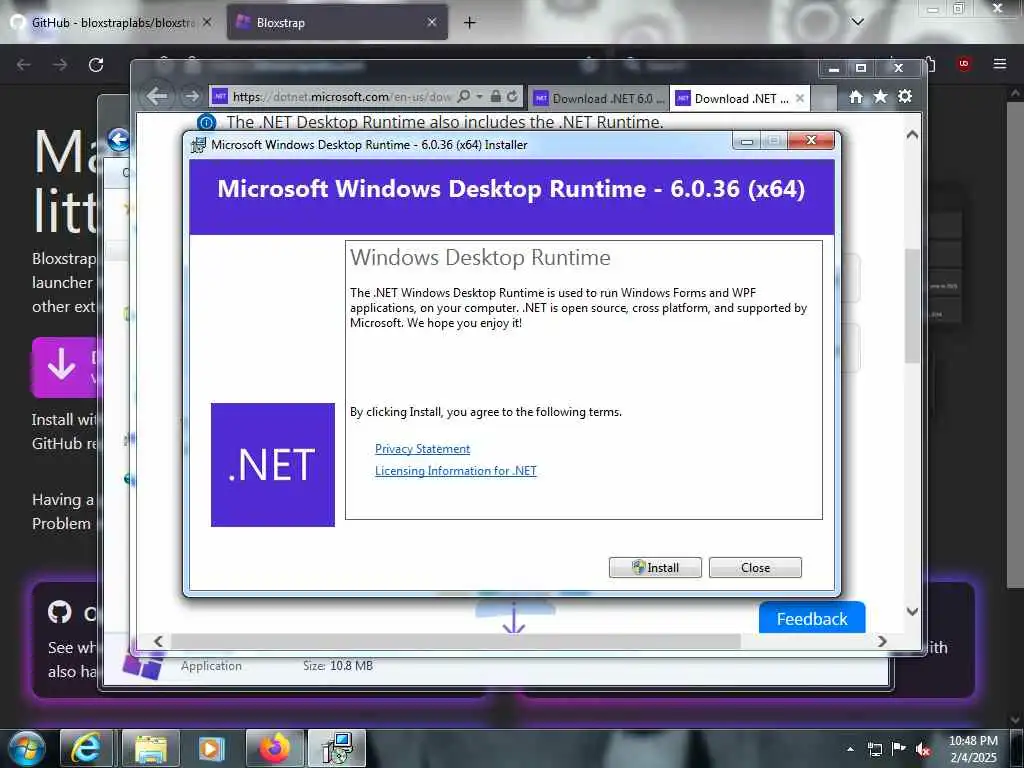Viewport: 1024px width, 768px height.
Task: Open the Privacy Statement link
Action: pyautogui.click(x=423, y=449)
